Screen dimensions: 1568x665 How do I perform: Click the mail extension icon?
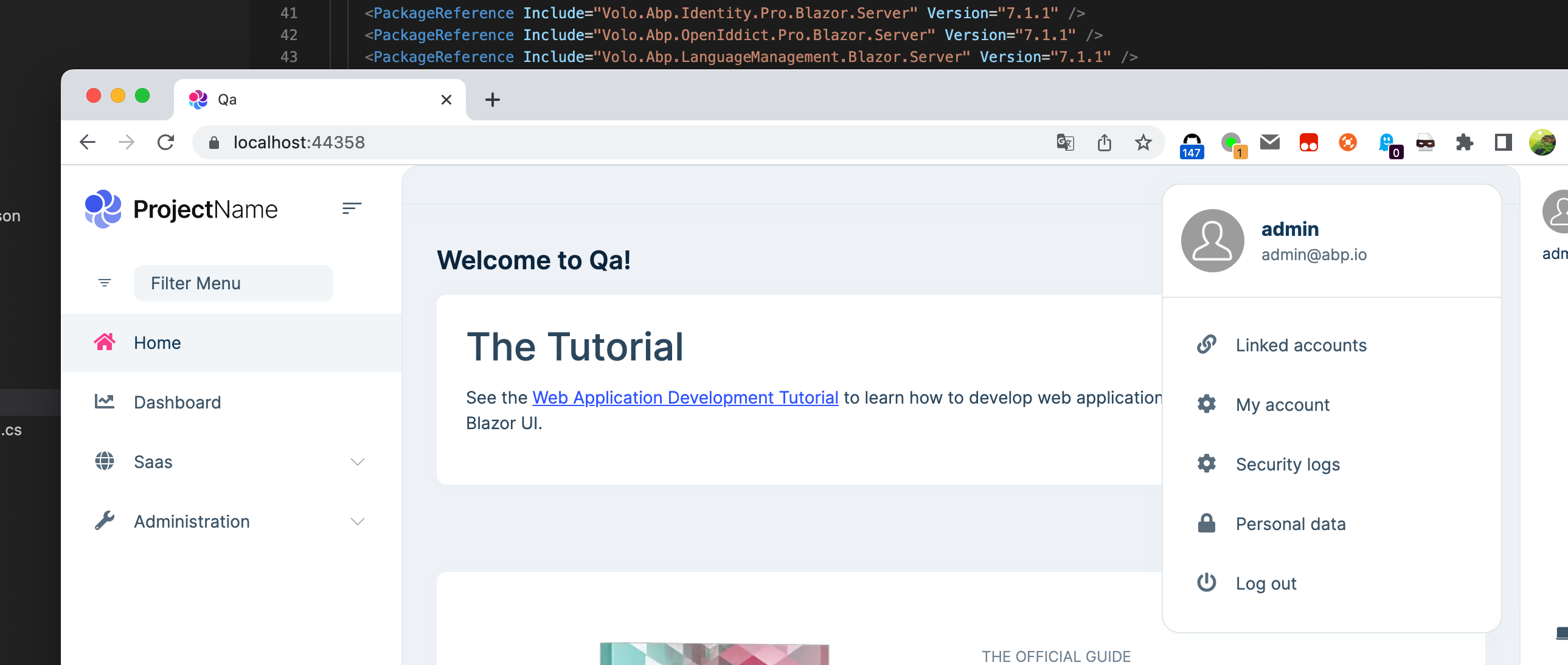point(1270,142)
